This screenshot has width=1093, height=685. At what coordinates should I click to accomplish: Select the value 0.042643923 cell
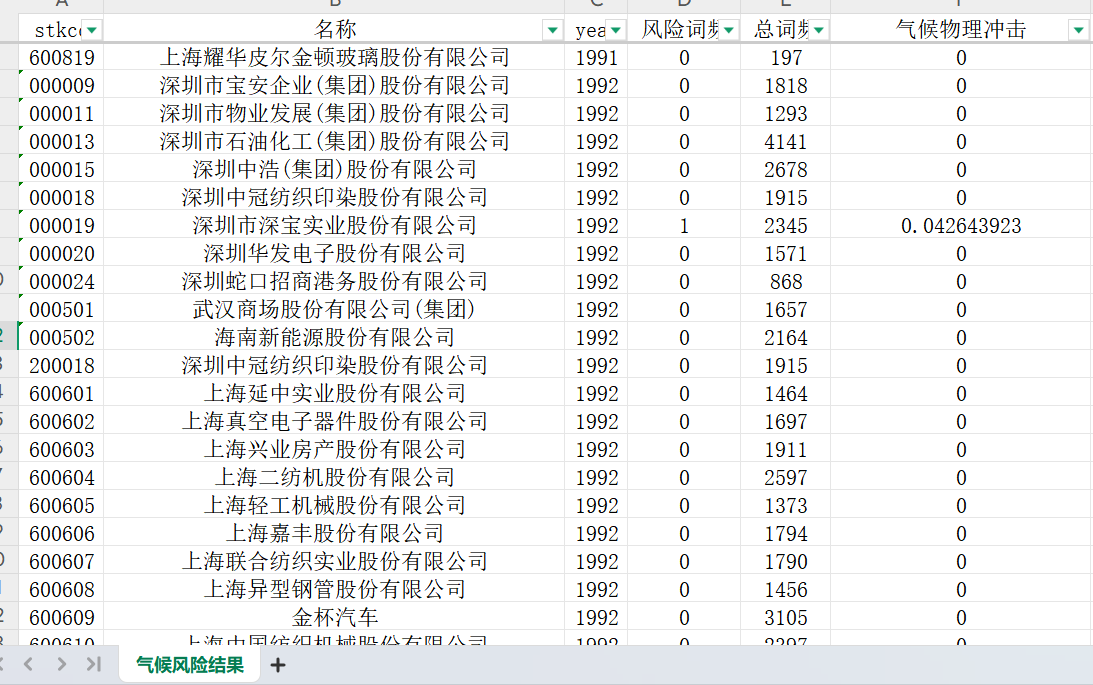click(961, 225)
